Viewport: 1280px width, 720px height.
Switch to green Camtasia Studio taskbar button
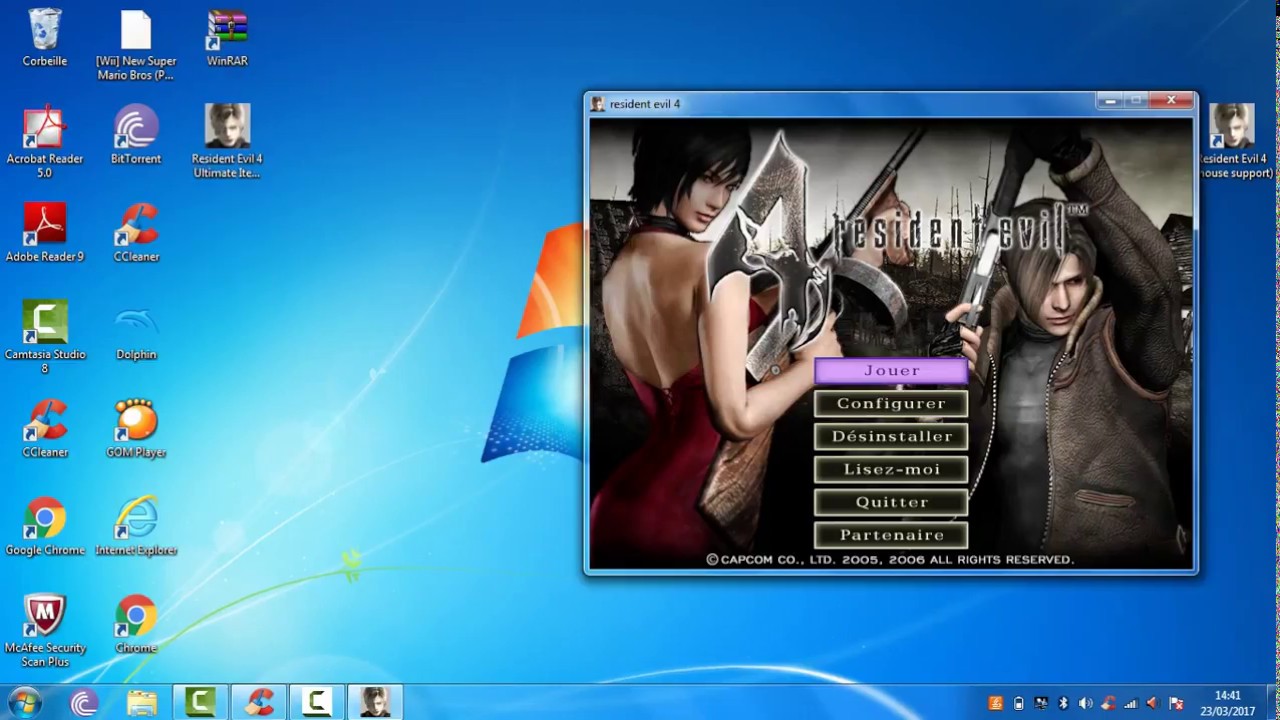coord(200,702)
